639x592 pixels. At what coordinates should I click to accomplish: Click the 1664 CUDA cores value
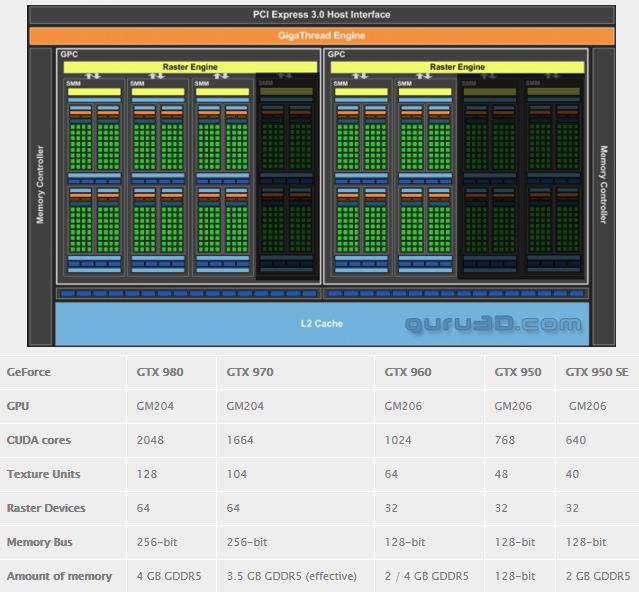coord(240,440)
